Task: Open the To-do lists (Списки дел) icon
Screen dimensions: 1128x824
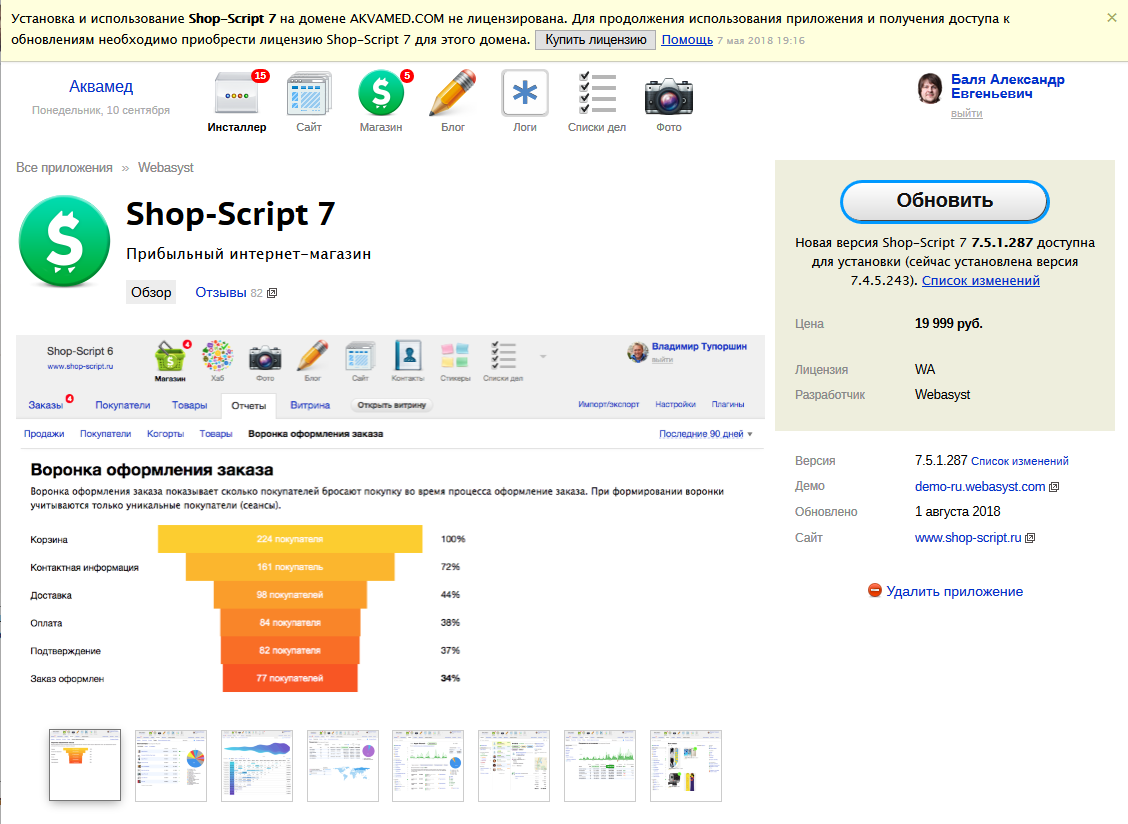Action: [x=597, y=96]
